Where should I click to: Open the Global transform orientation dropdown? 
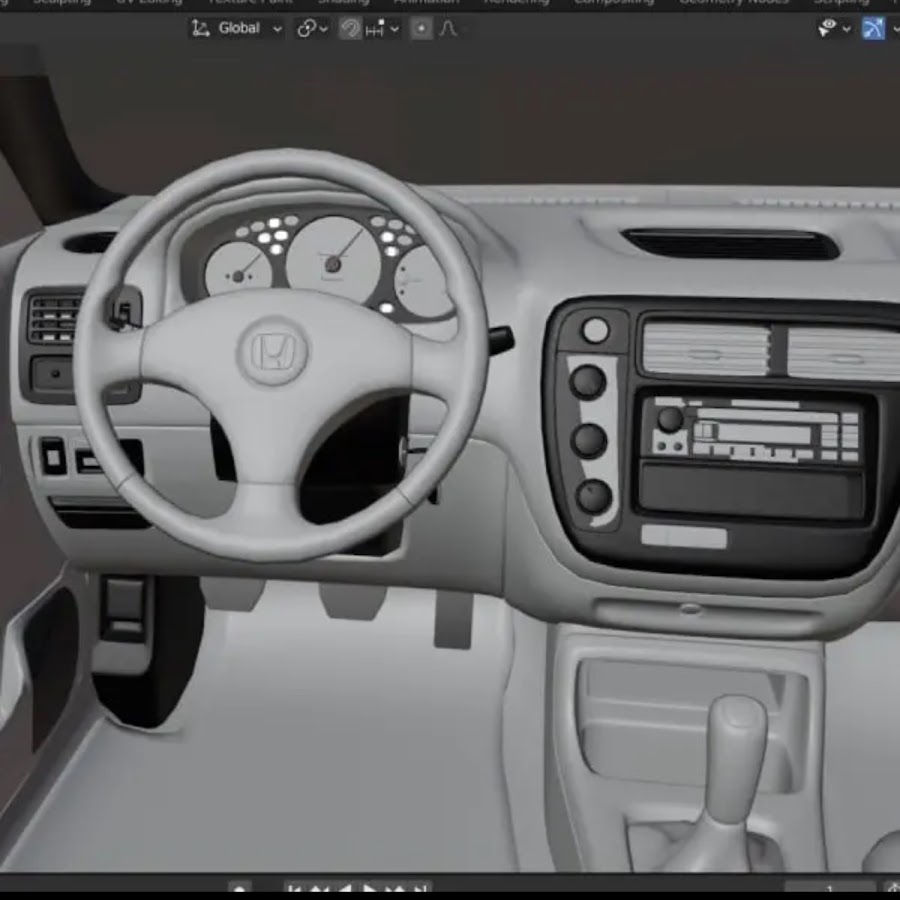click(x=237, y=28)
